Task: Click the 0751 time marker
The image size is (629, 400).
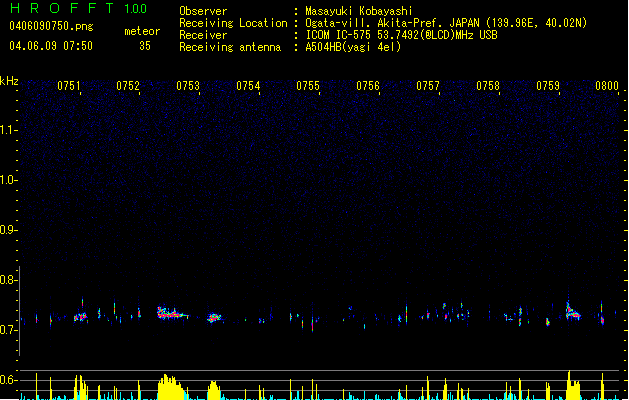Action: click(69, 86)
